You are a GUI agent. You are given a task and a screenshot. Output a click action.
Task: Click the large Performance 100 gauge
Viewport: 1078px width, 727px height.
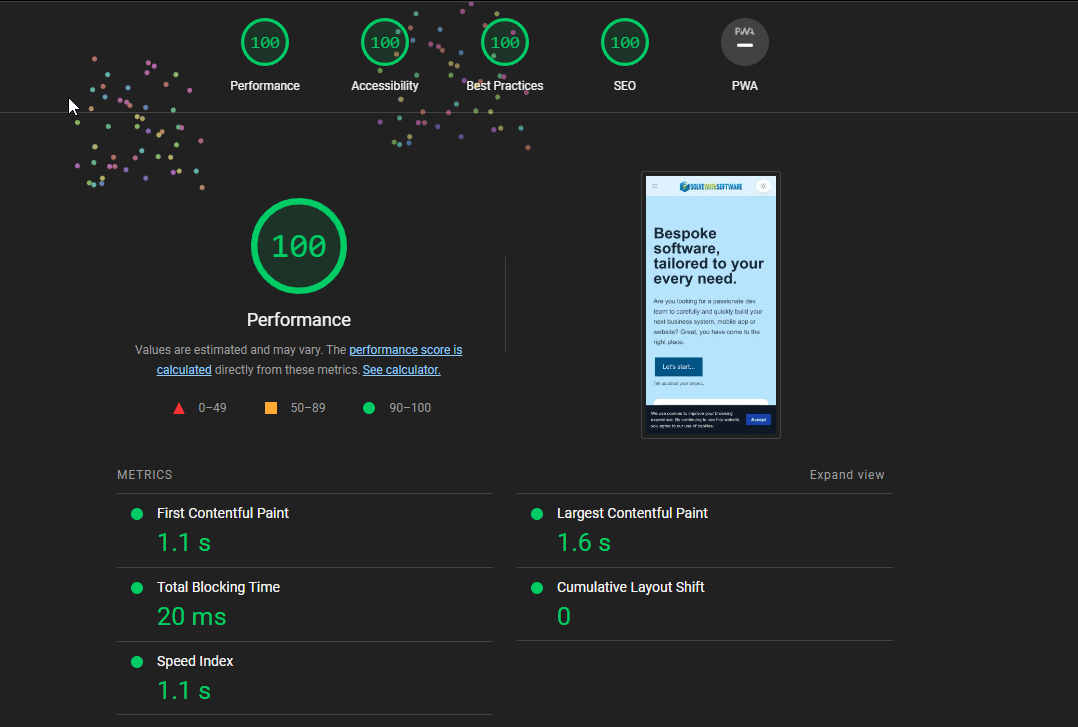[x=299, y=246]
